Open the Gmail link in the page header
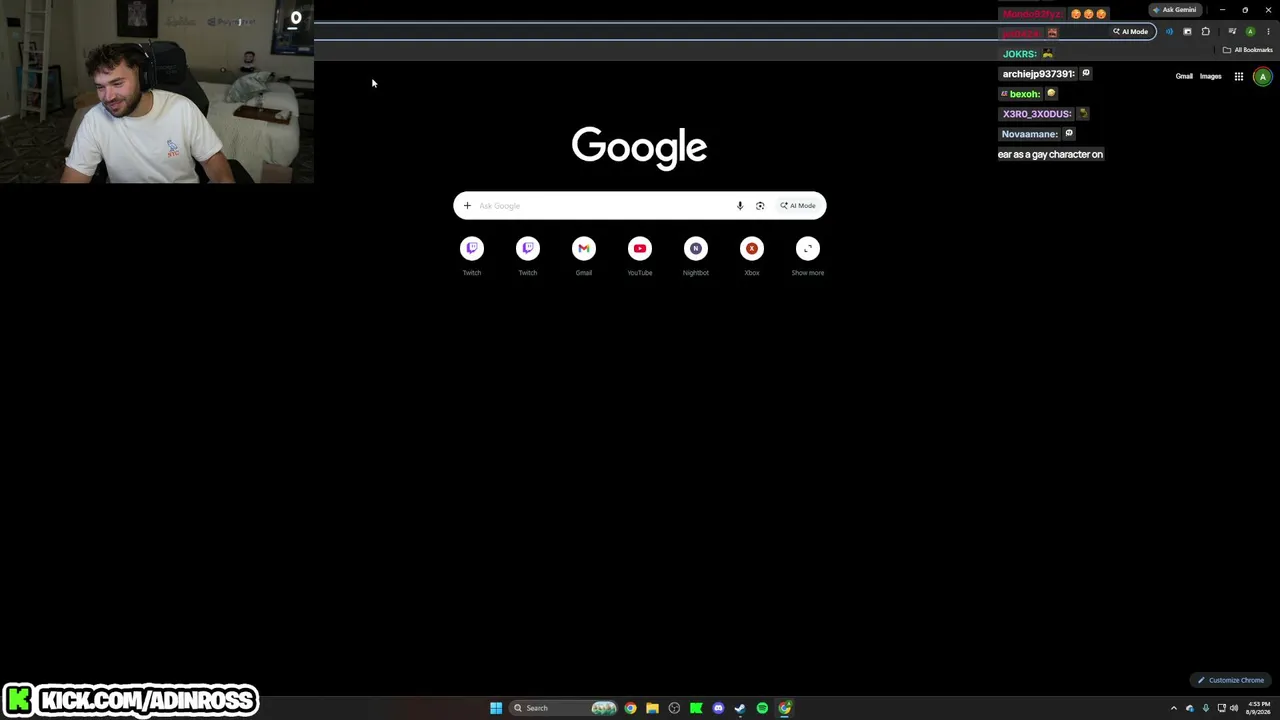Viewport: 1280px width, 720px height. coord(1184,76)
